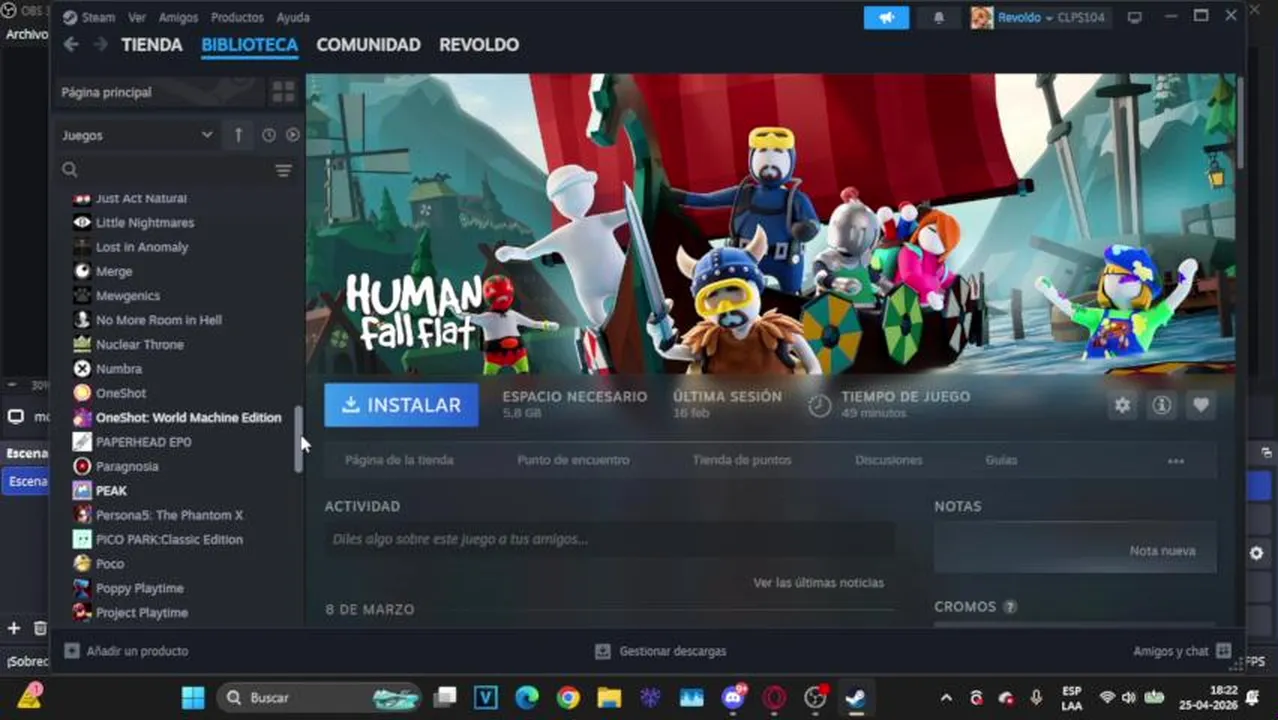
Task: Click the Steam taskbar icon
Action: point(855,697)
